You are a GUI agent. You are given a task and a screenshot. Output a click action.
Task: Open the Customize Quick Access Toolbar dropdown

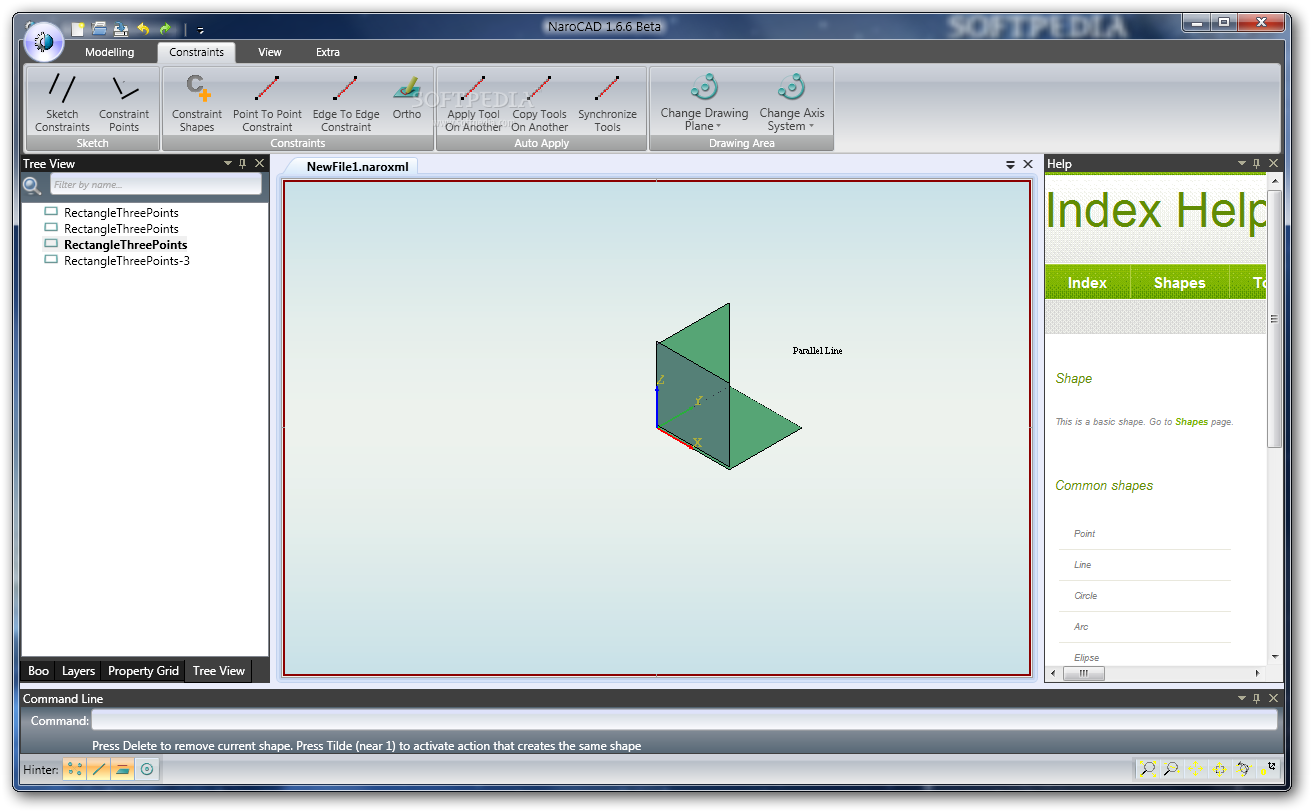pos(200,30)
